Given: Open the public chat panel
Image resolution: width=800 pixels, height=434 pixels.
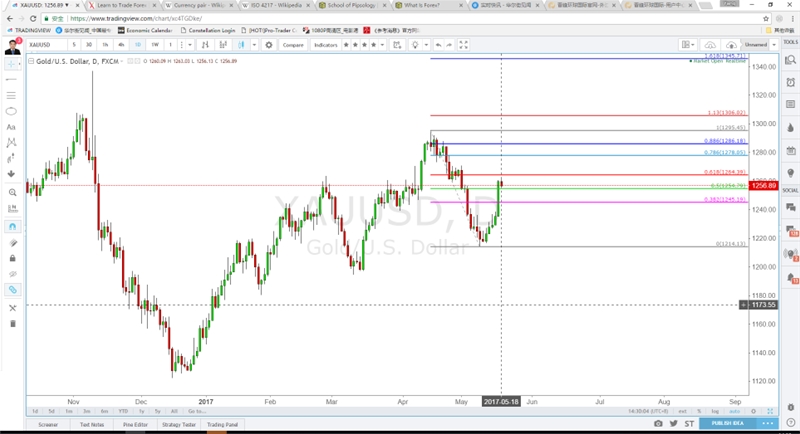Looking at the screenshot, I should pos(790,207).
